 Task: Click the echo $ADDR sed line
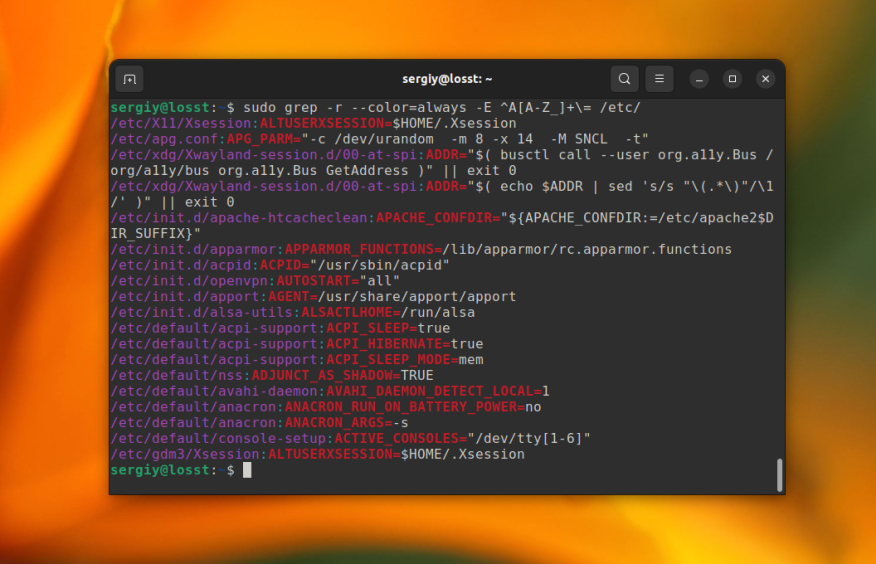click(442, 194)
